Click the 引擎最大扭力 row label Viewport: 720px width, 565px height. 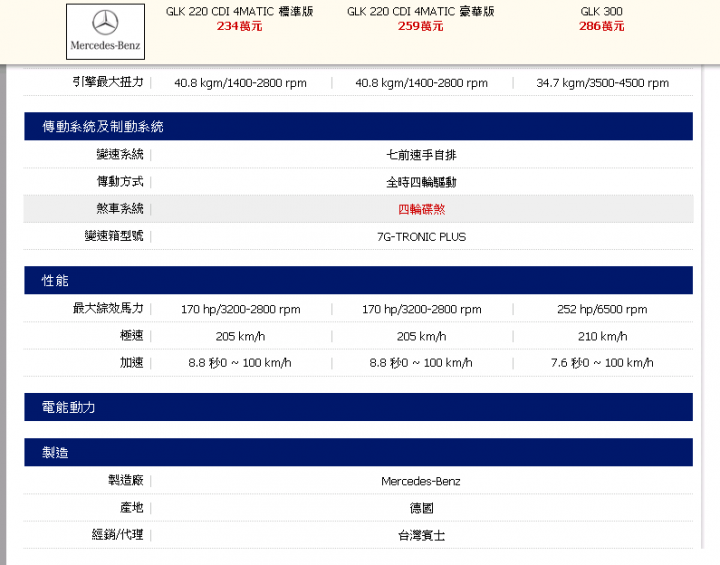[108, 82]
